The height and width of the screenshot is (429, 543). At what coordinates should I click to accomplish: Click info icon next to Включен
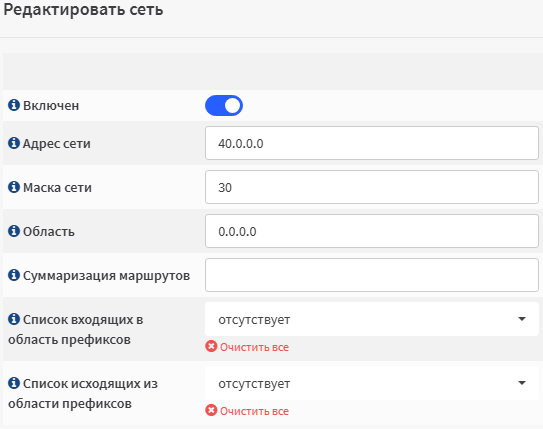point(14,105)
